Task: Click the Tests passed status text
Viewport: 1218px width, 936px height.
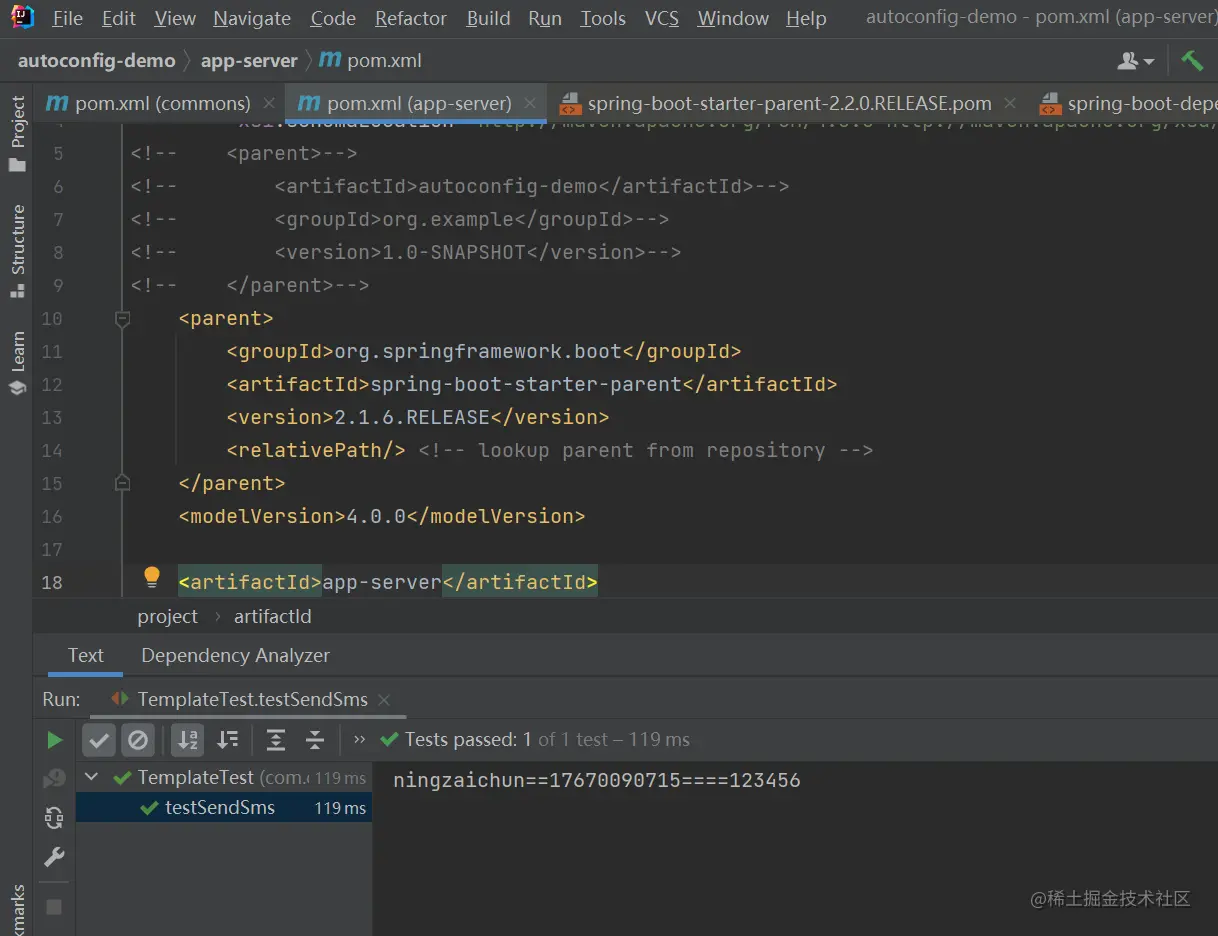Action: click(547, 740)
